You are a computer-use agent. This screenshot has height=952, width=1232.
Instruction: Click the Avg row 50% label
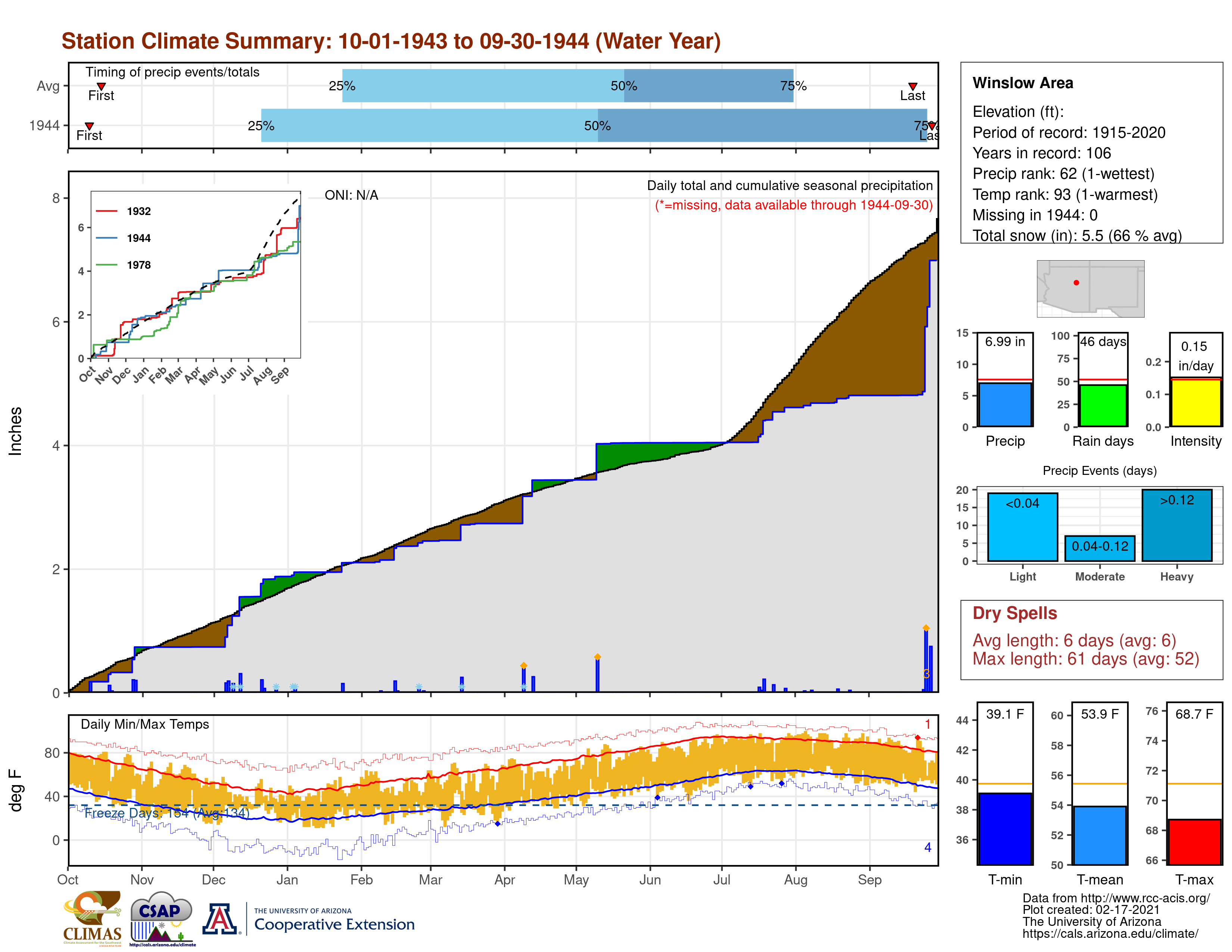coord(624,86)
